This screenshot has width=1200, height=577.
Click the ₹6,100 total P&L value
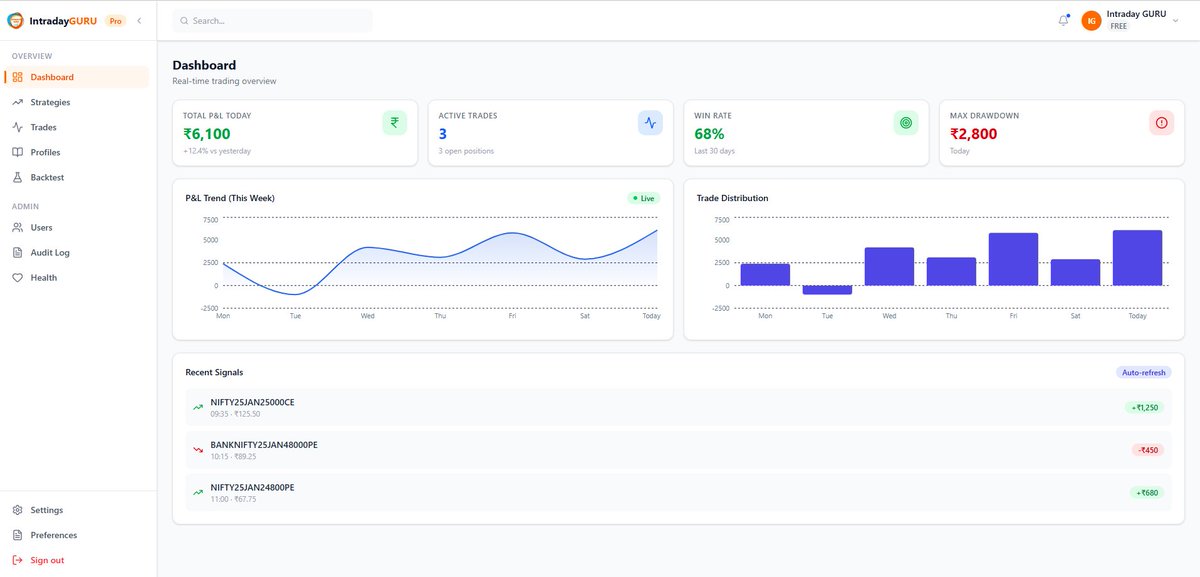pos(207,133)
